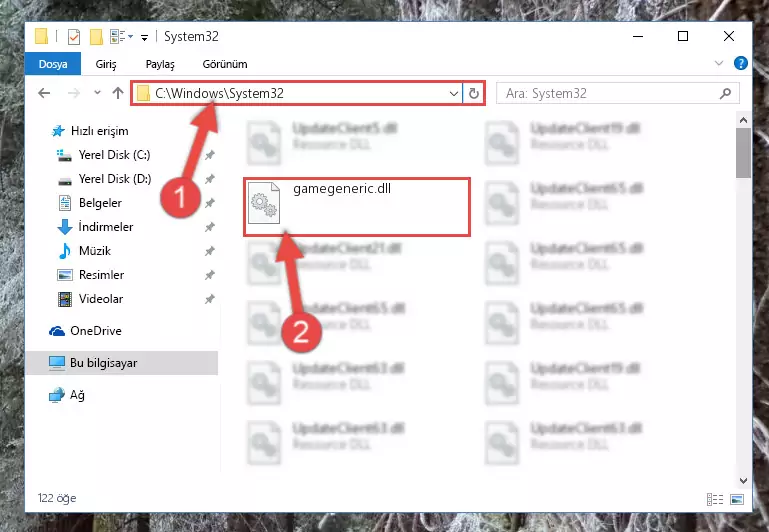
Task: Go back with the left arrow button
Action: (x=44, y=93)
